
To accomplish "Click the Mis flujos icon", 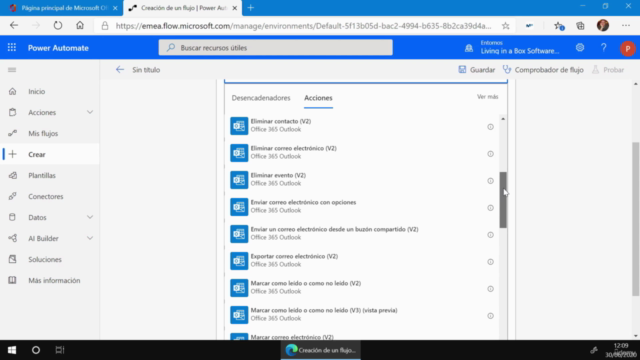I will click(13, 133).
